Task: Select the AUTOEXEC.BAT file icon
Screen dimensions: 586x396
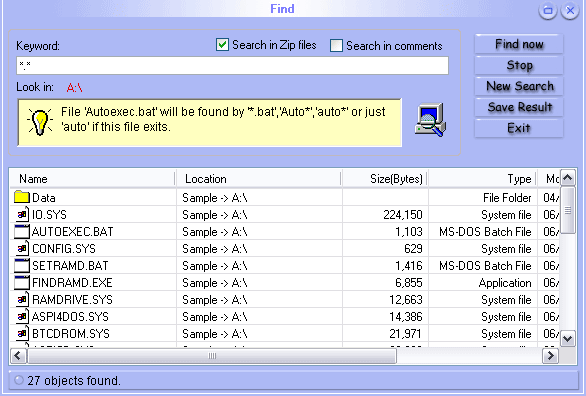Action: click(22, 231)
